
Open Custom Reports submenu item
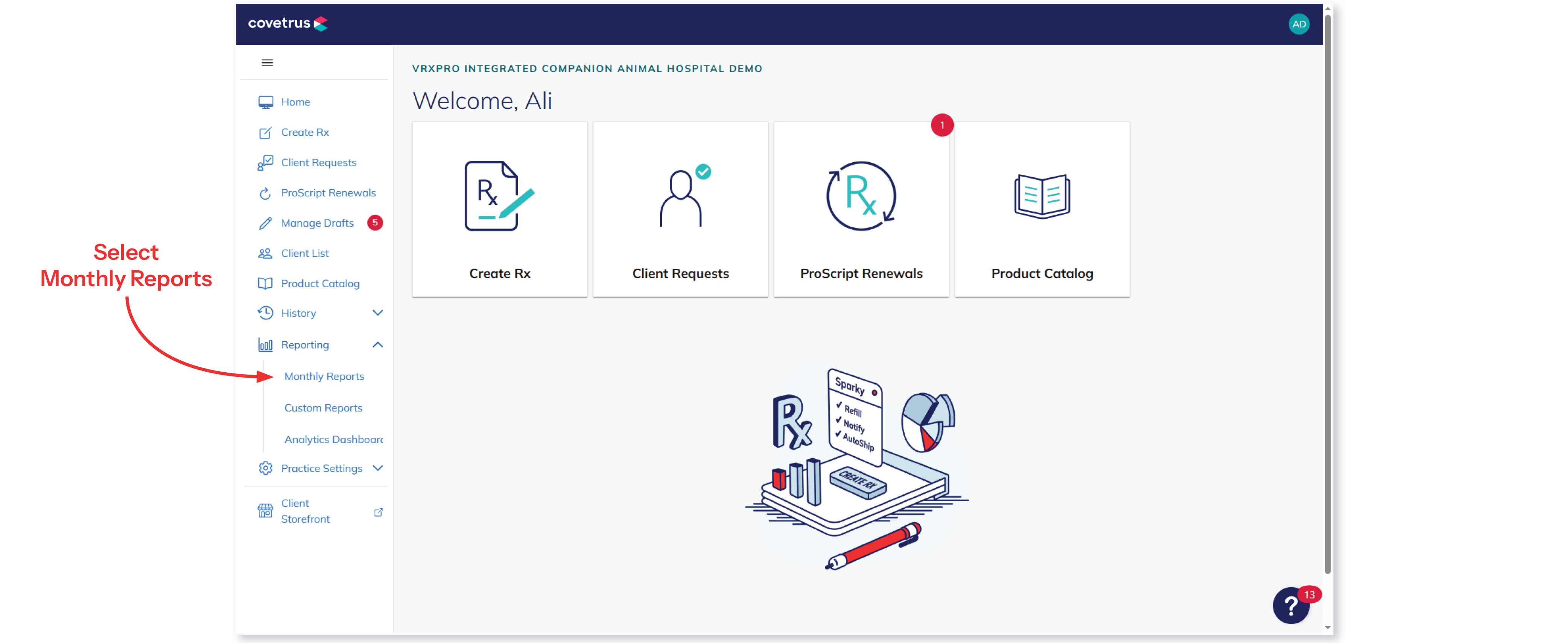point(323,408)
